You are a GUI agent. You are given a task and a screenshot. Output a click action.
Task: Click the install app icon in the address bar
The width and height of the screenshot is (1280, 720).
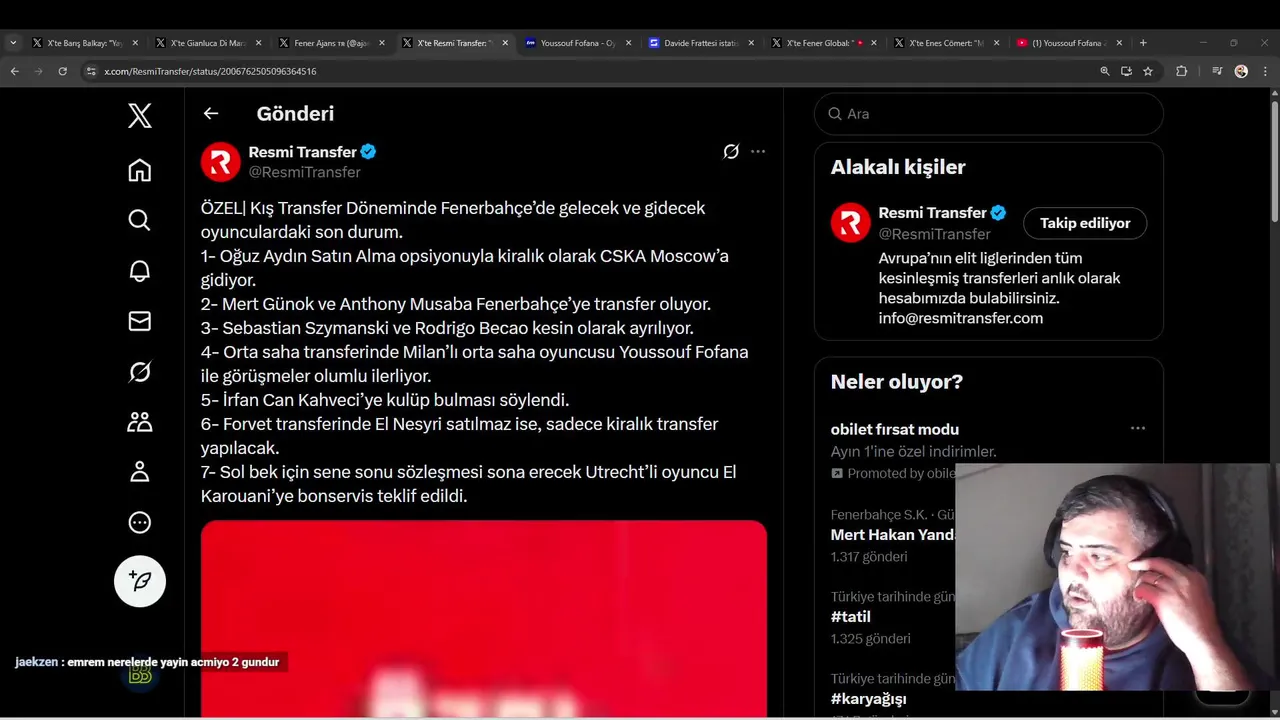click(1126, 71)
